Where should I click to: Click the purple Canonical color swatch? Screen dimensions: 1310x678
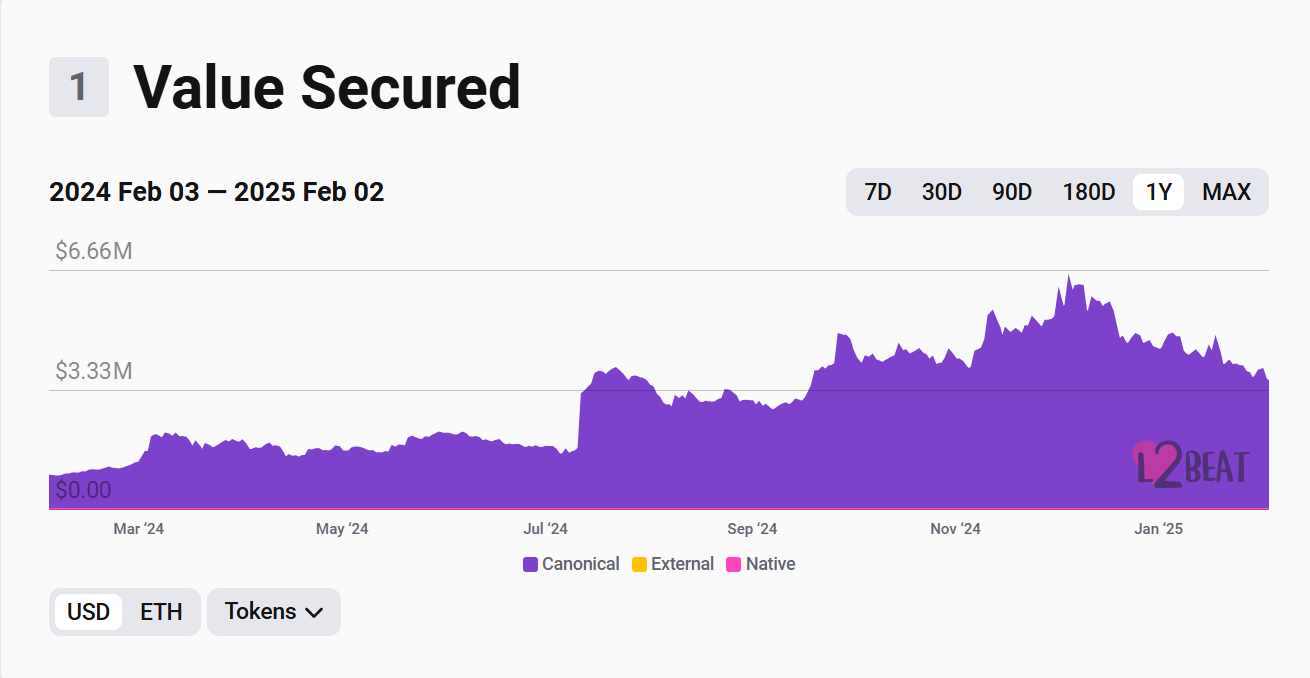click(531, 564)
